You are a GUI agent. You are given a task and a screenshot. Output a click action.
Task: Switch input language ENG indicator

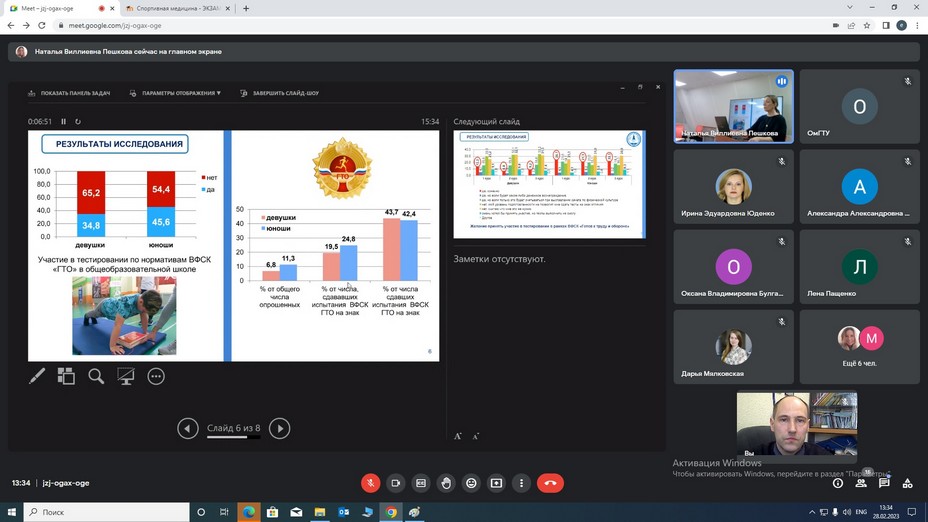861,512
